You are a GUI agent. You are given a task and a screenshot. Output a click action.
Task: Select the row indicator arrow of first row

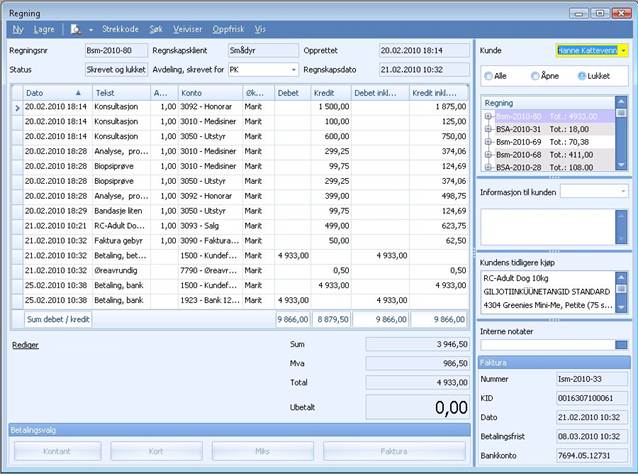click(17, 108)
